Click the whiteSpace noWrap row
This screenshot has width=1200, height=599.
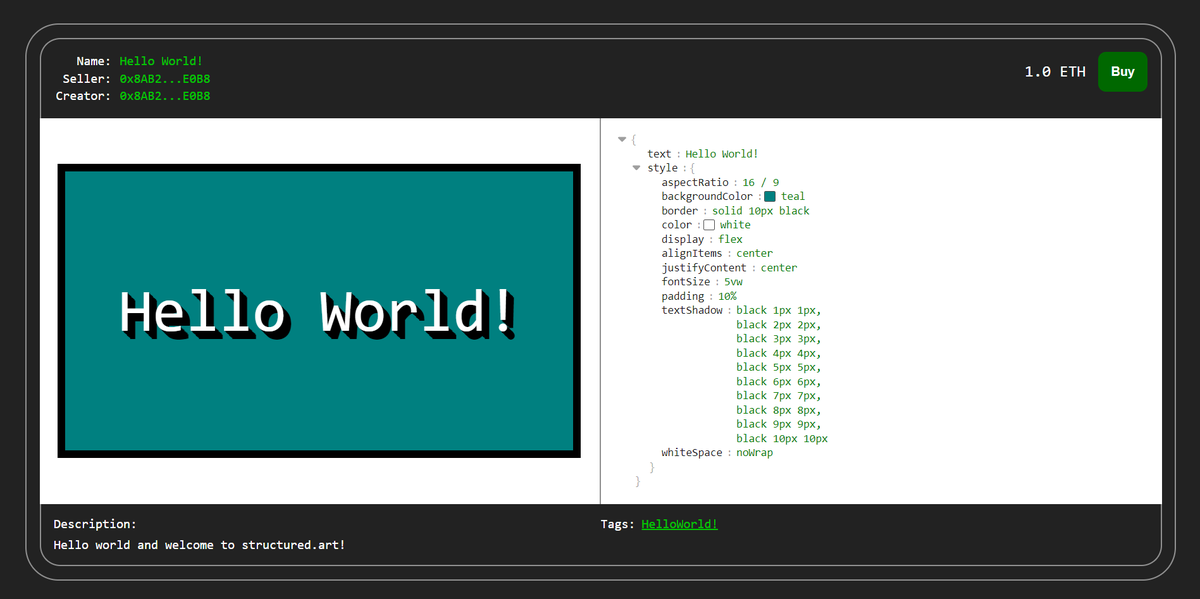coord(717,453)
